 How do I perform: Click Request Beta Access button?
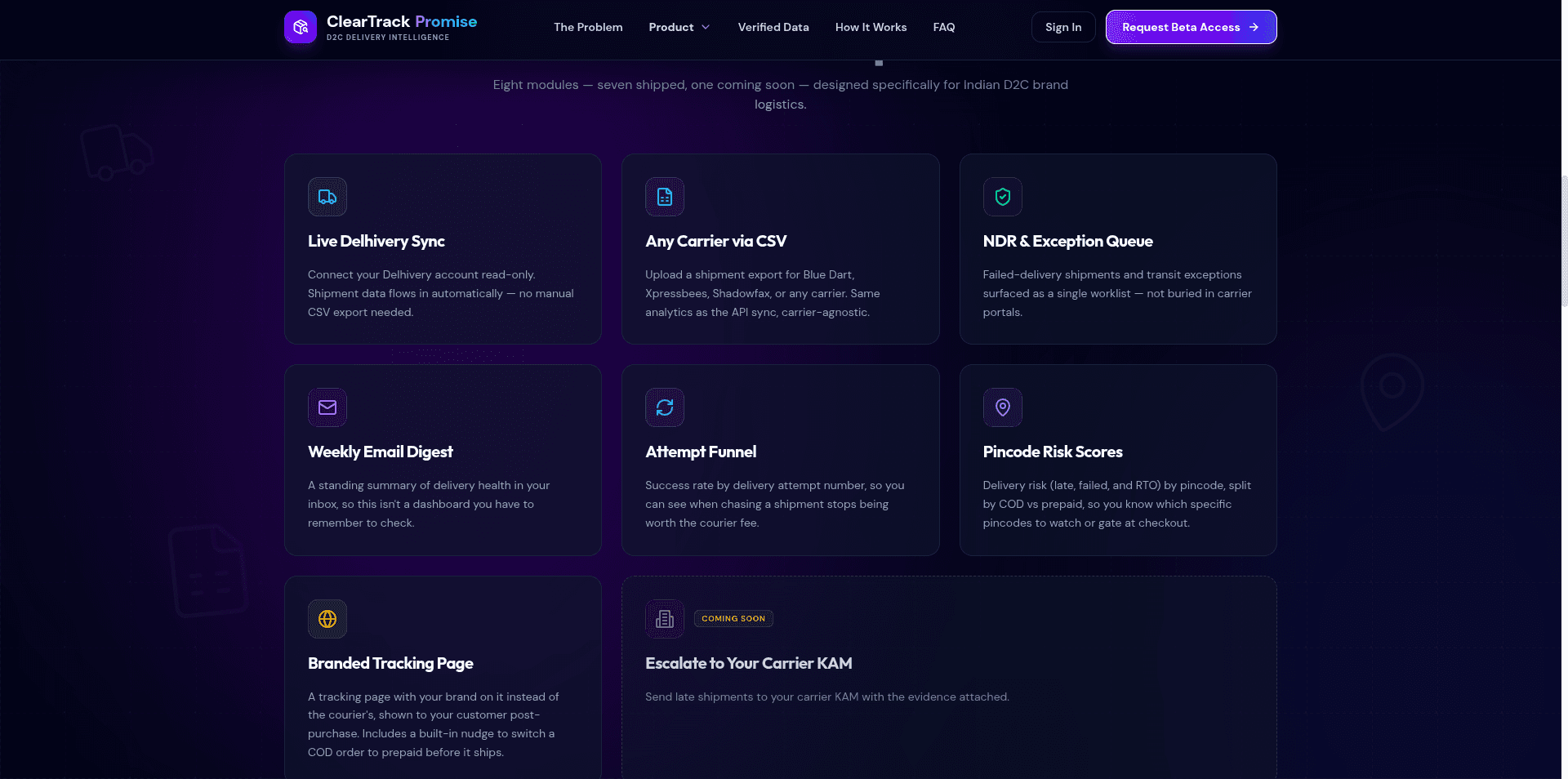1191,27
